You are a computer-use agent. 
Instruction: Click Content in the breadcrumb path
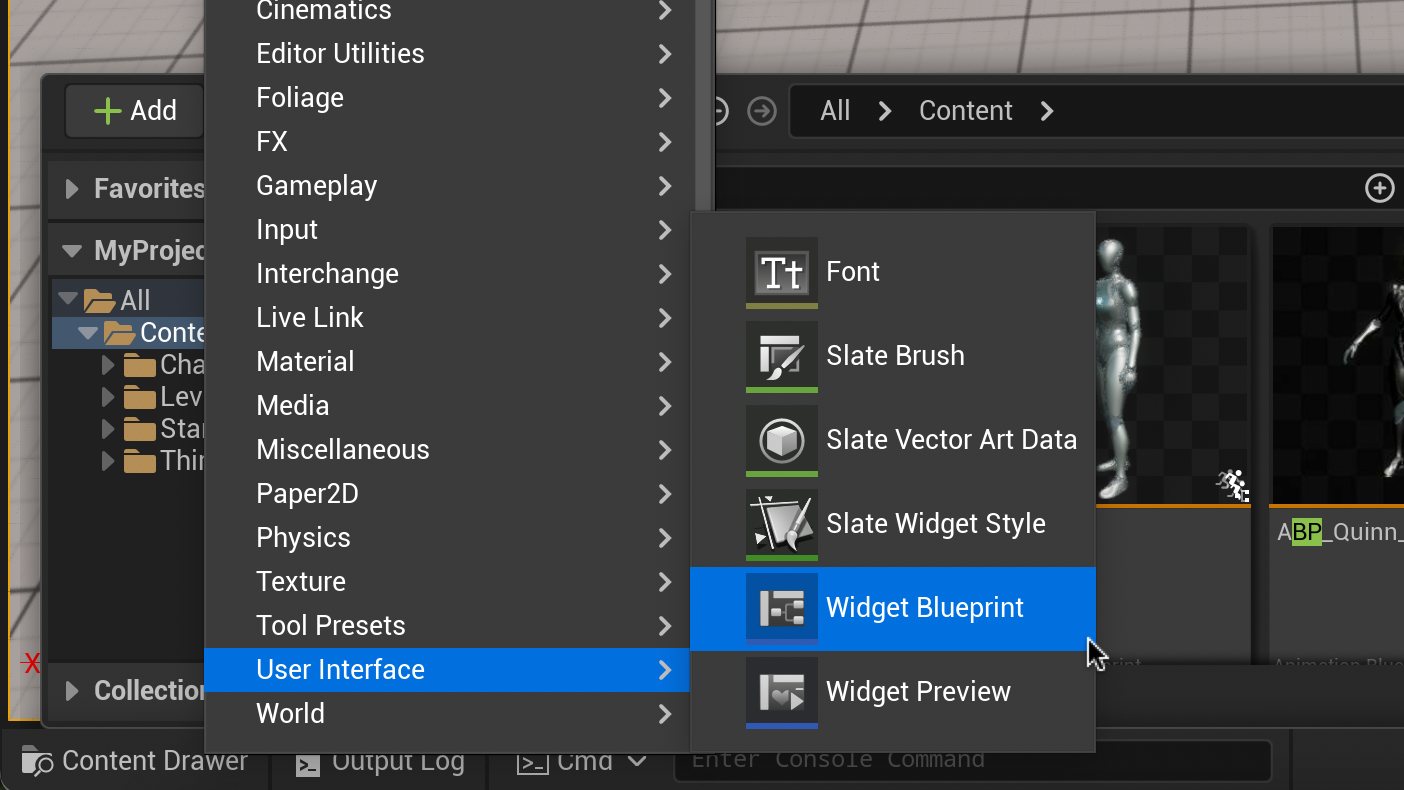965,111
